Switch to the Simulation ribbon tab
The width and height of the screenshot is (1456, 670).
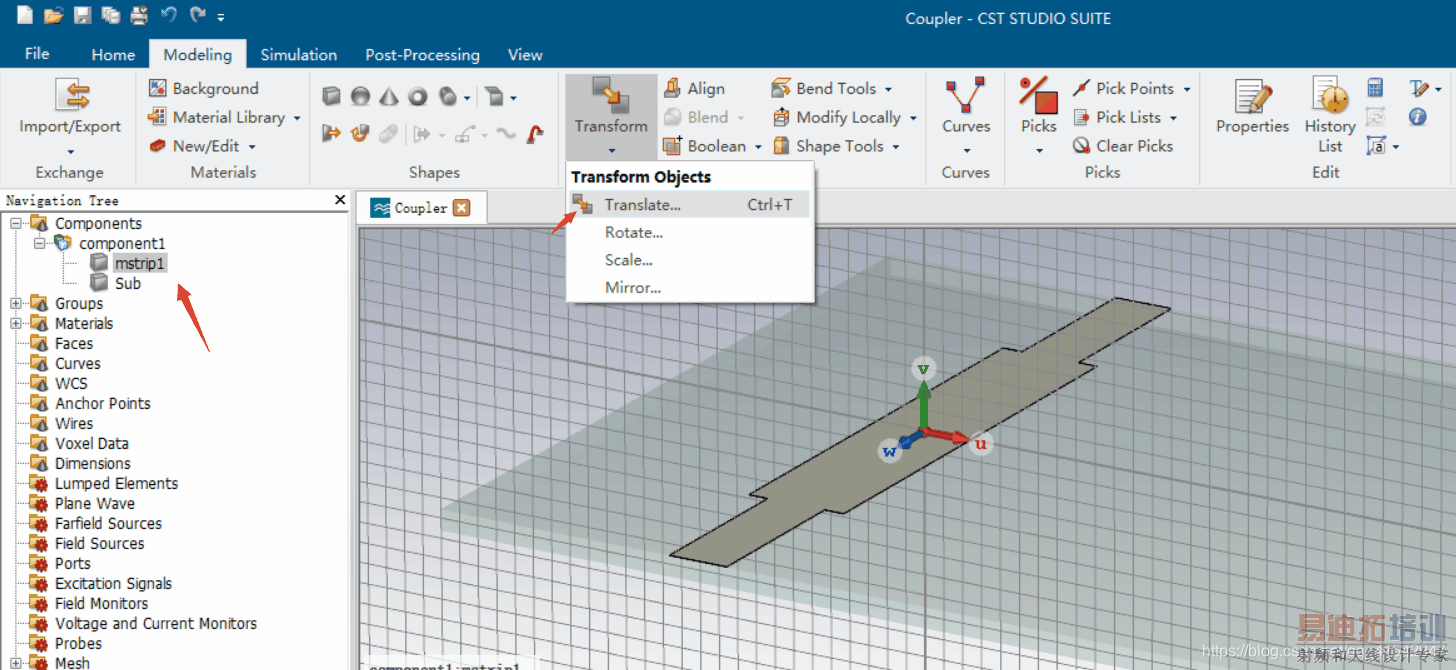tap(299, 55)
